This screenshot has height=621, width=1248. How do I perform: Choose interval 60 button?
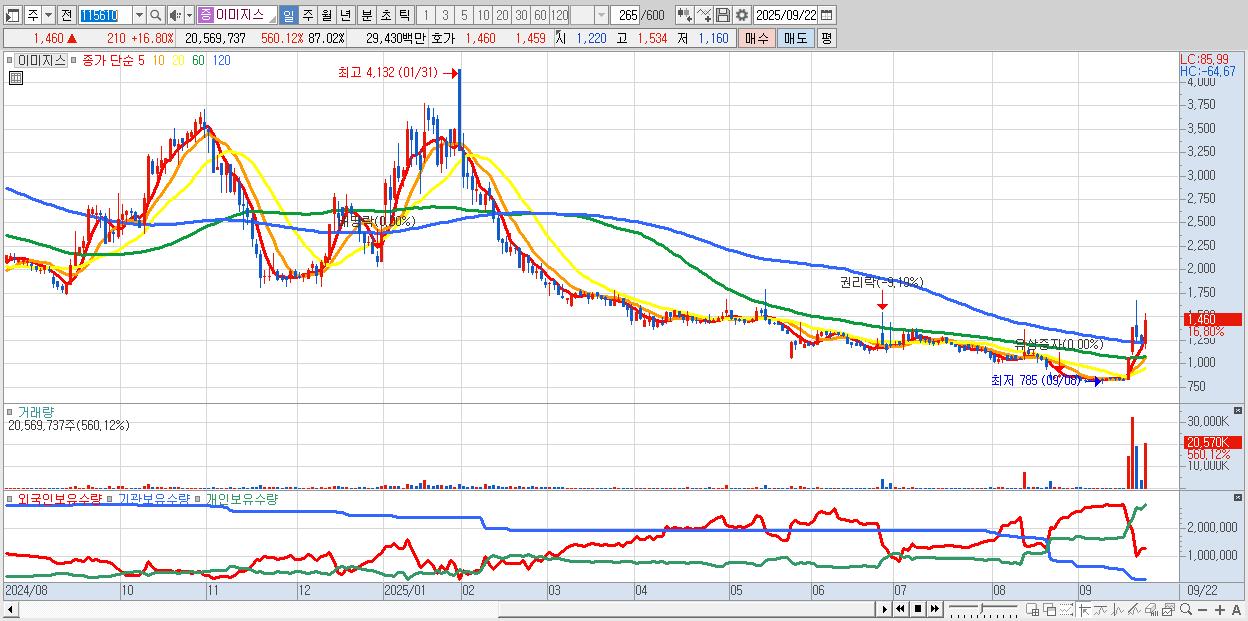[540, 15]
